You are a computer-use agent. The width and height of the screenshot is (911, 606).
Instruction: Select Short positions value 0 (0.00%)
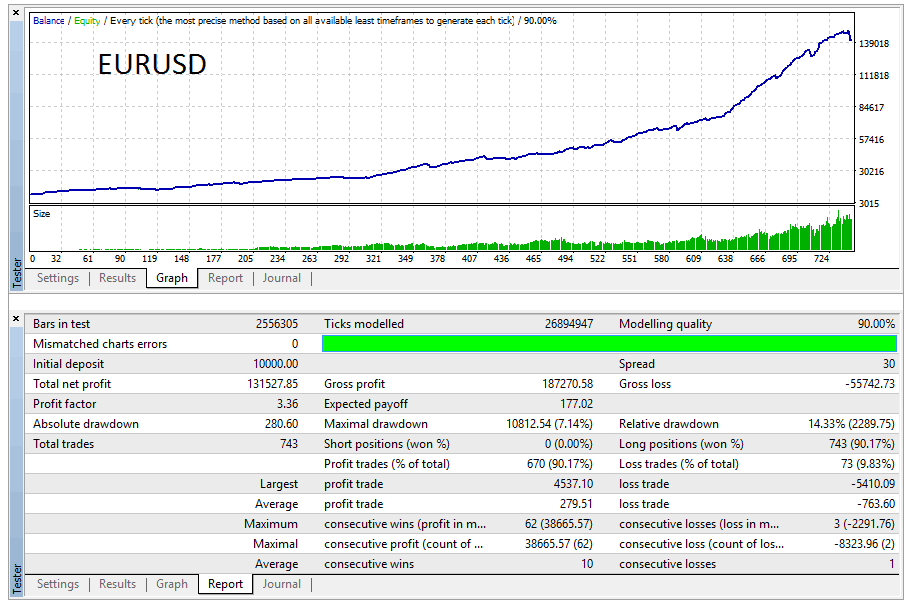click(569, 444)
